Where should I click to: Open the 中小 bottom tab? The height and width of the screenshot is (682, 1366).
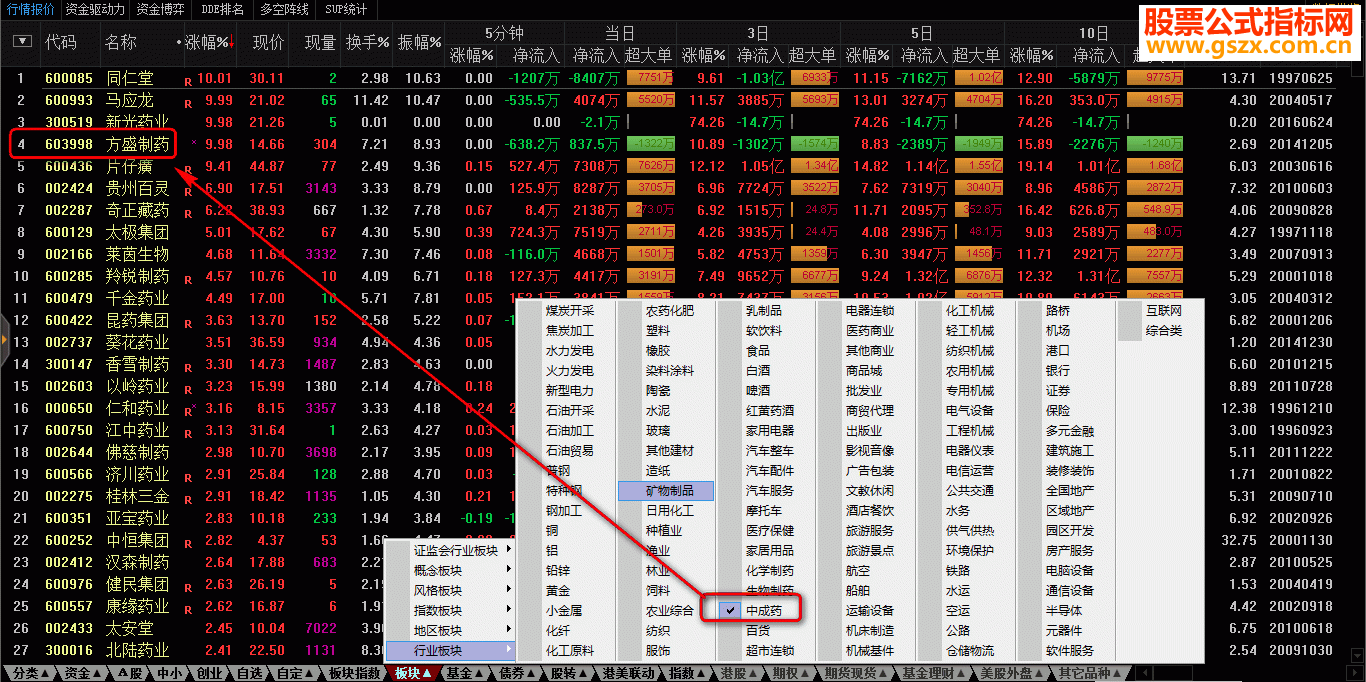(170, 674)
